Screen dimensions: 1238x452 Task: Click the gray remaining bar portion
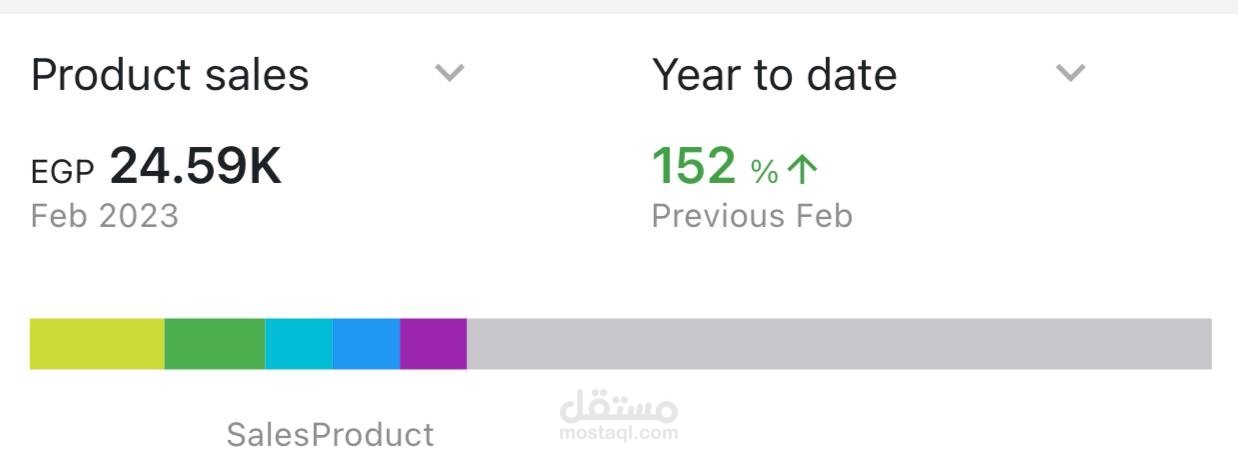[x=838, y=344]
